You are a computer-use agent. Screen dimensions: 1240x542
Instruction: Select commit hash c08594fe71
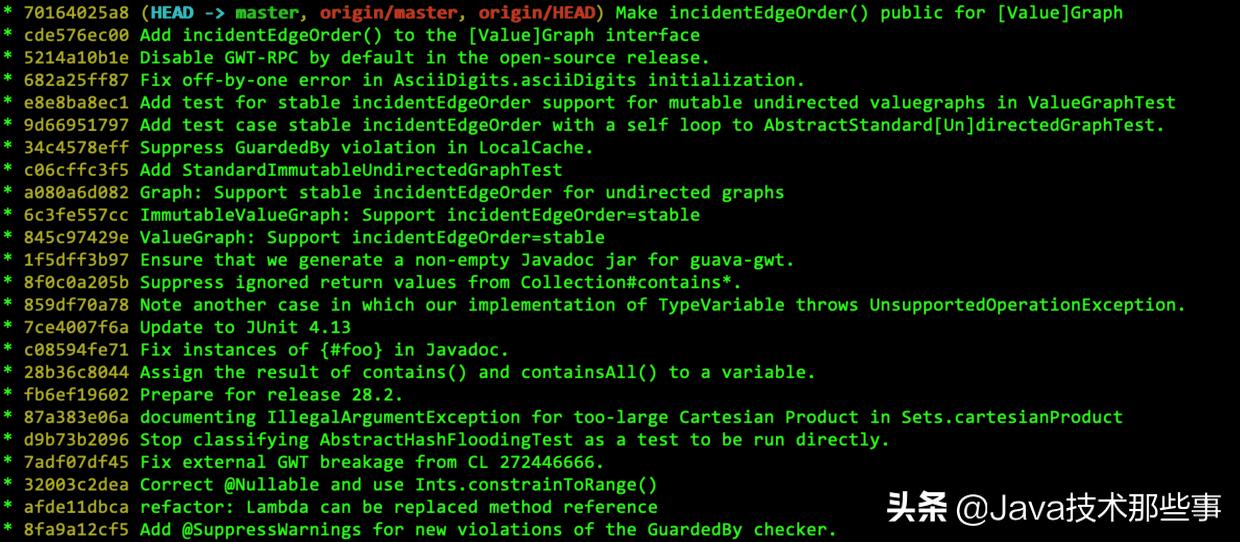pos(76,350)
